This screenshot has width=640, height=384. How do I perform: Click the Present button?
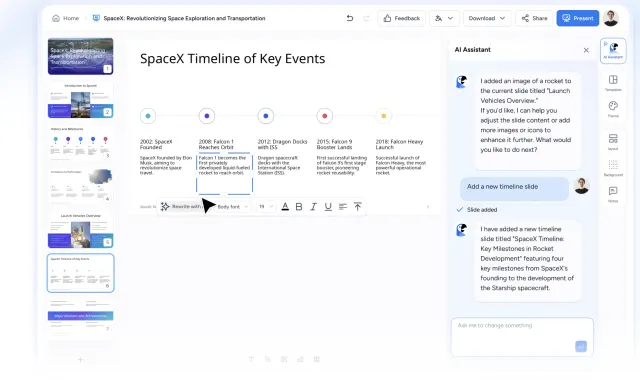pyautogui.click(x=578, y=18)
